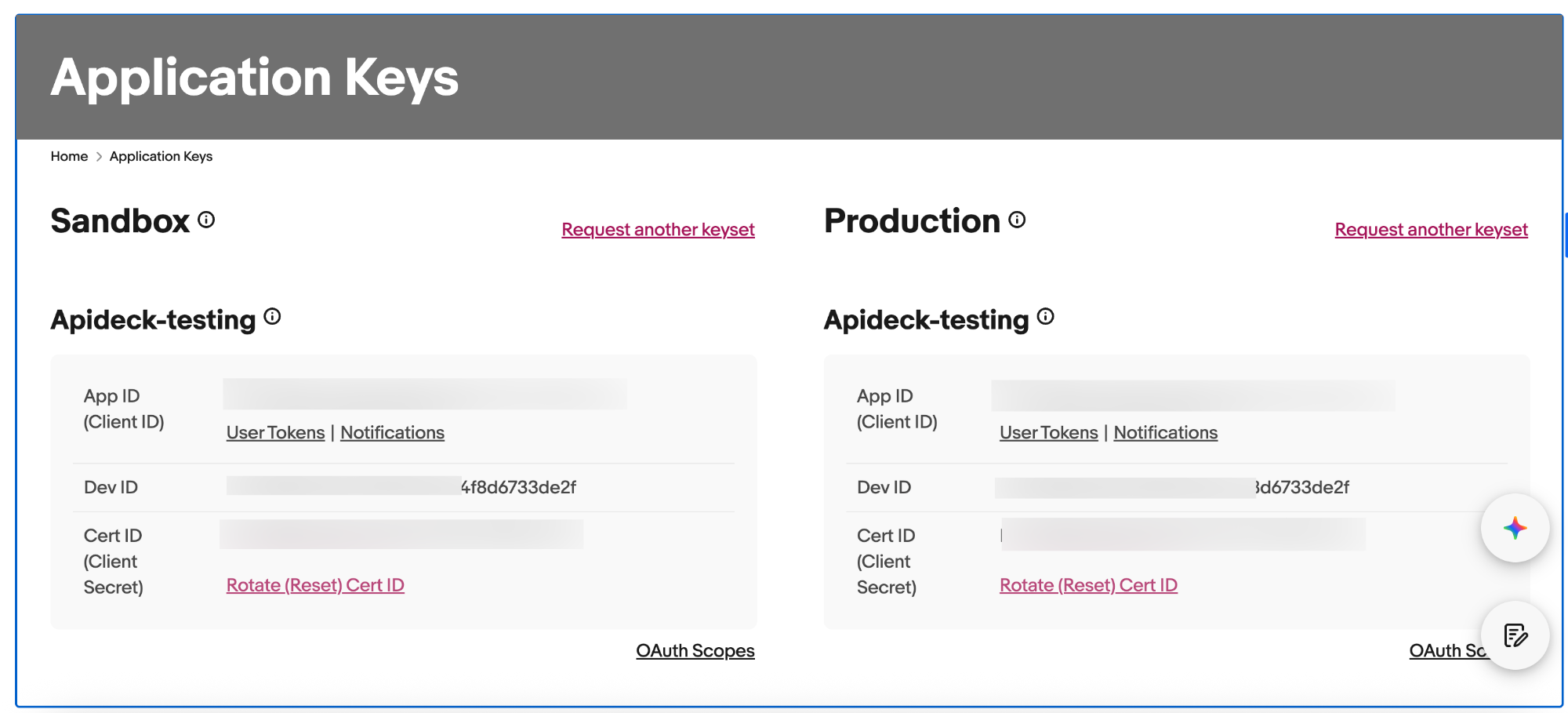Navigate to Home via the breadcrumb
1568x713 pixels.
[69, 156]
